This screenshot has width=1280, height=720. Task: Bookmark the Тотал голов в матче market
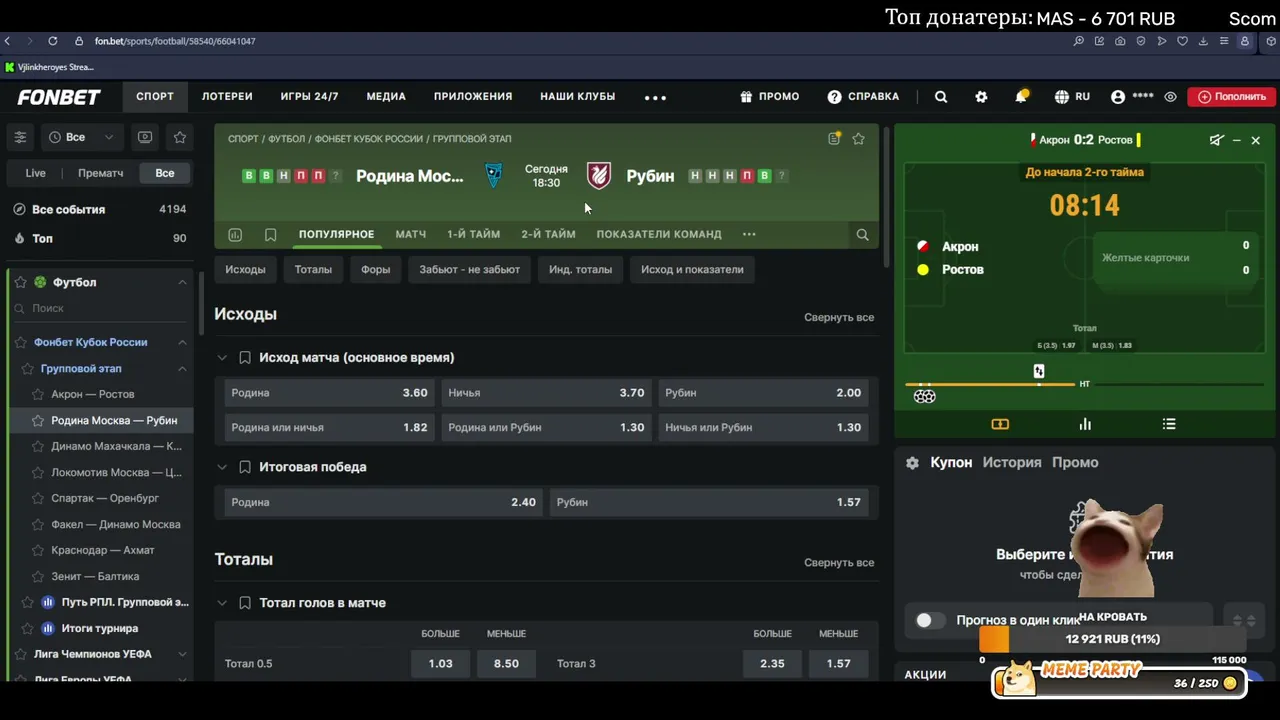[x=245, y=603]
